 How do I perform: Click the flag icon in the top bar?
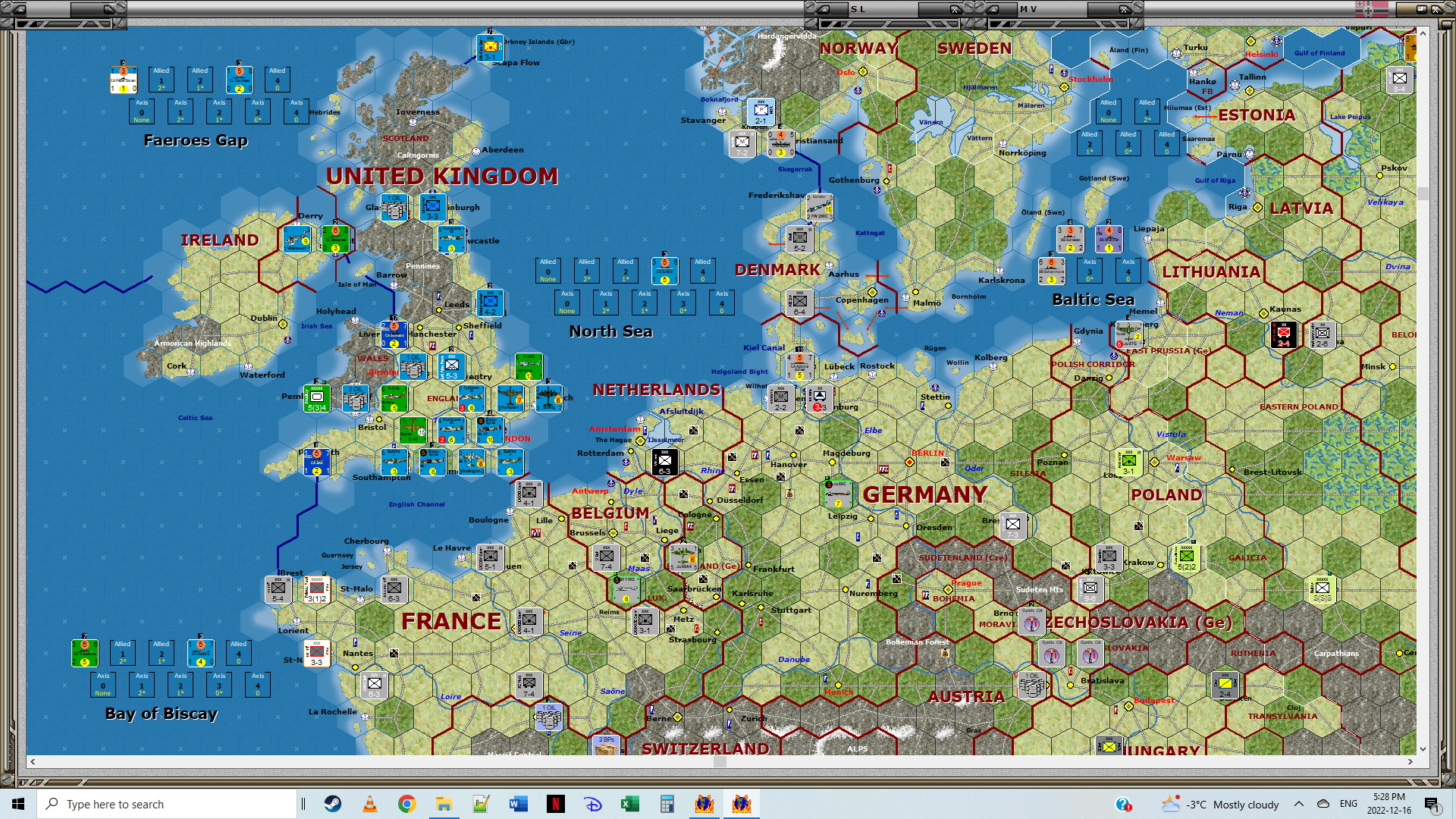tap(1372, 9)
